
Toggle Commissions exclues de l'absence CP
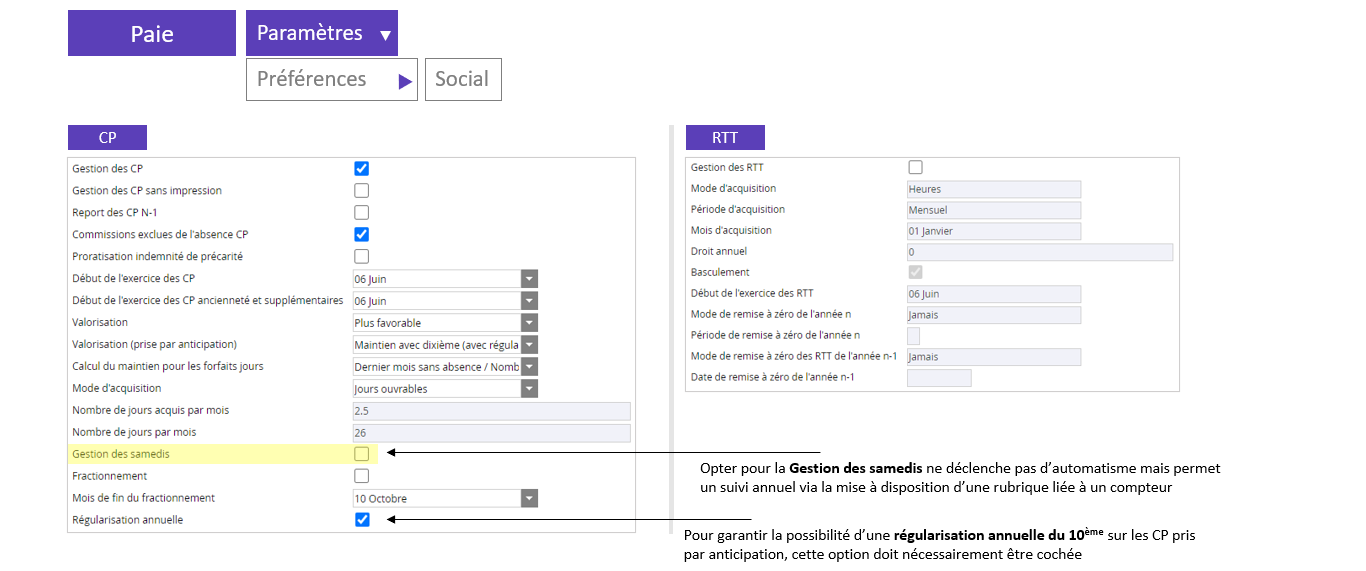[362, 235]
